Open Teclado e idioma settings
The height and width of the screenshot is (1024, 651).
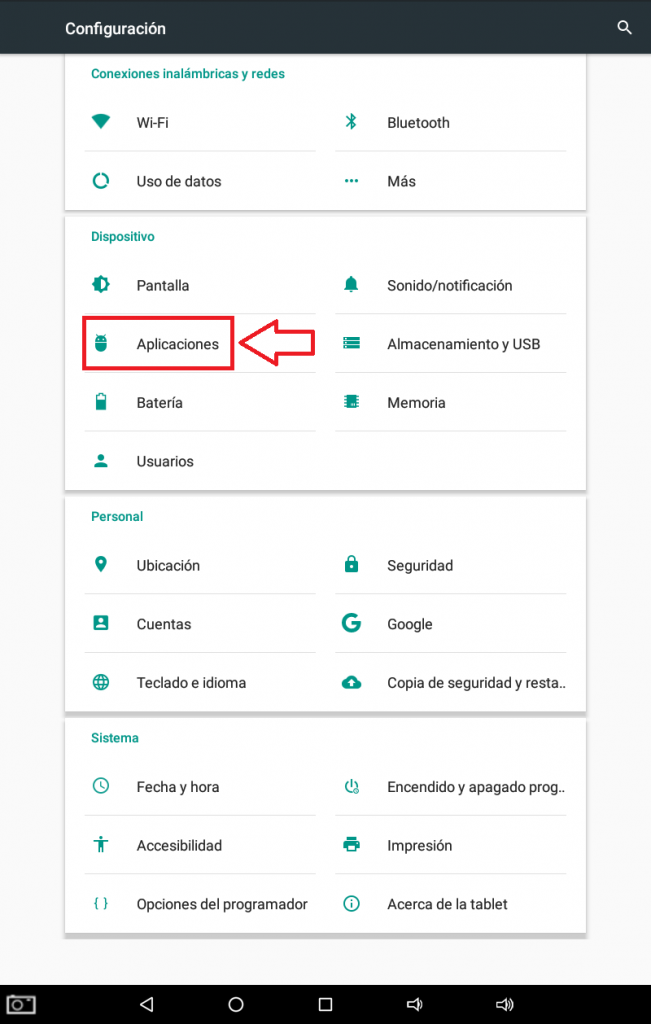[x=191, y=682]
